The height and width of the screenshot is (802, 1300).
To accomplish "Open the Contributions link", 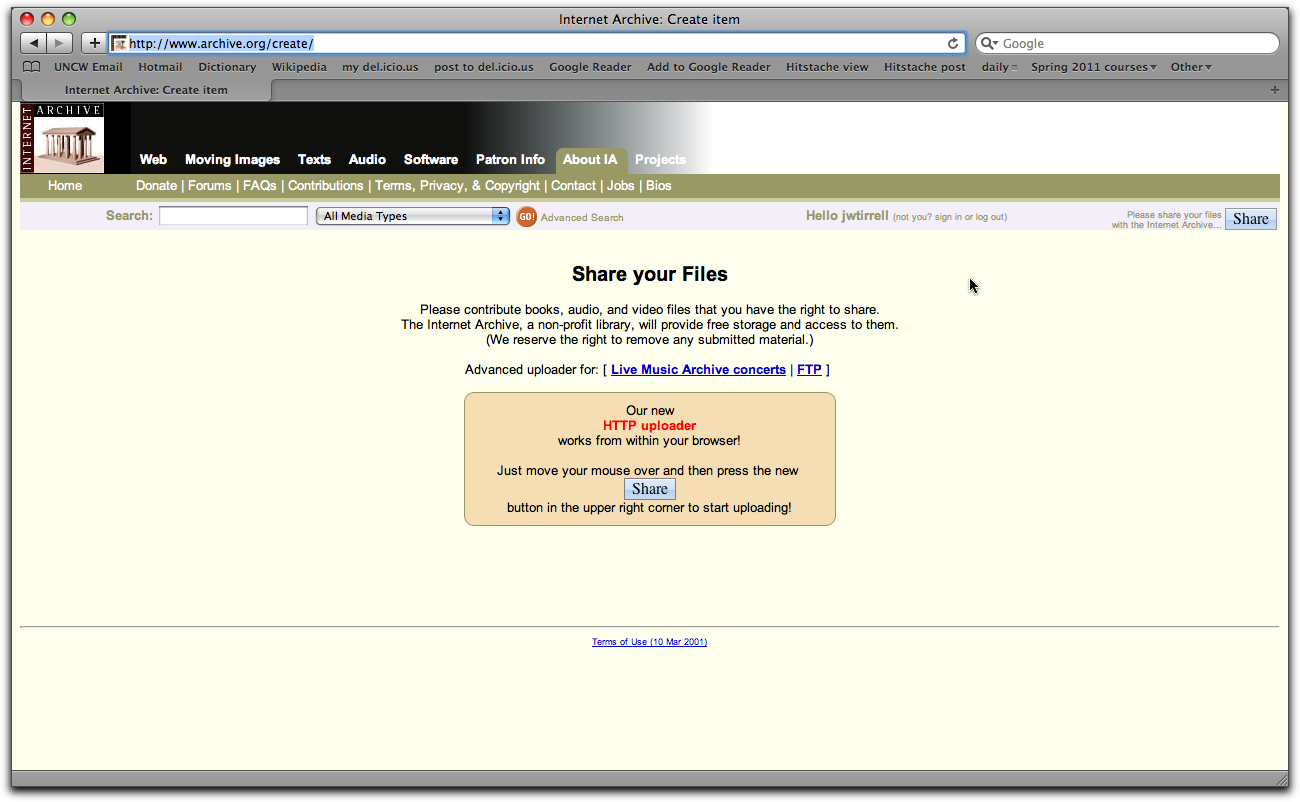I will pyautogui.click(x=325, y=186).
